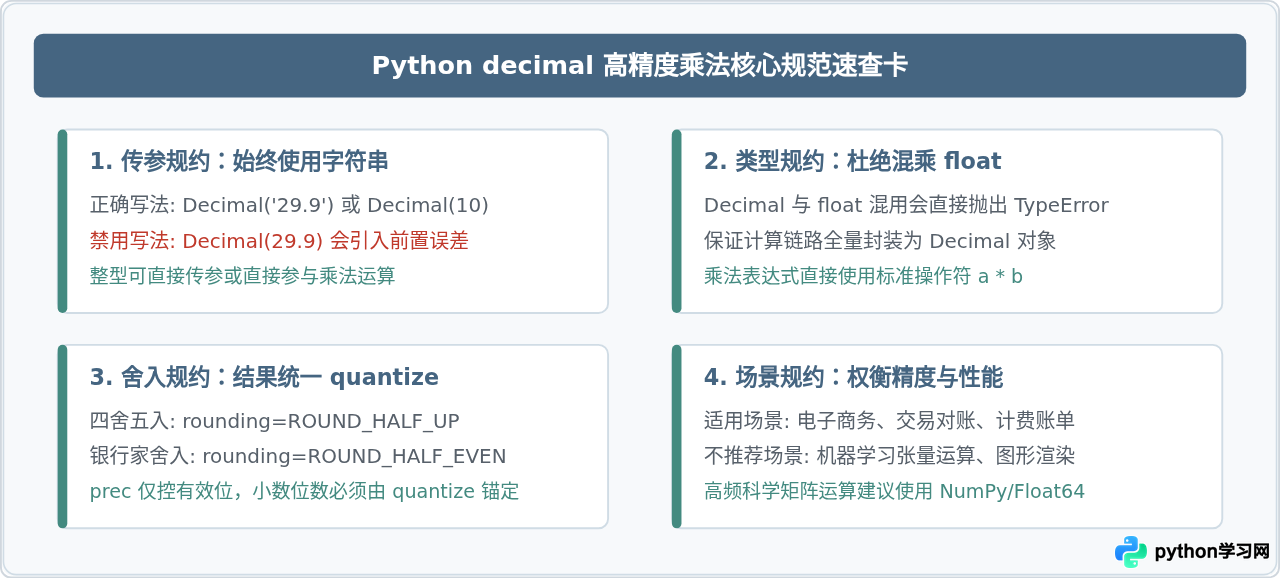Viewport: 1280px width, 579px height.
Task: Select heading '2. 类型规约：杜绝混乘 float'
Action: [852, 161]
